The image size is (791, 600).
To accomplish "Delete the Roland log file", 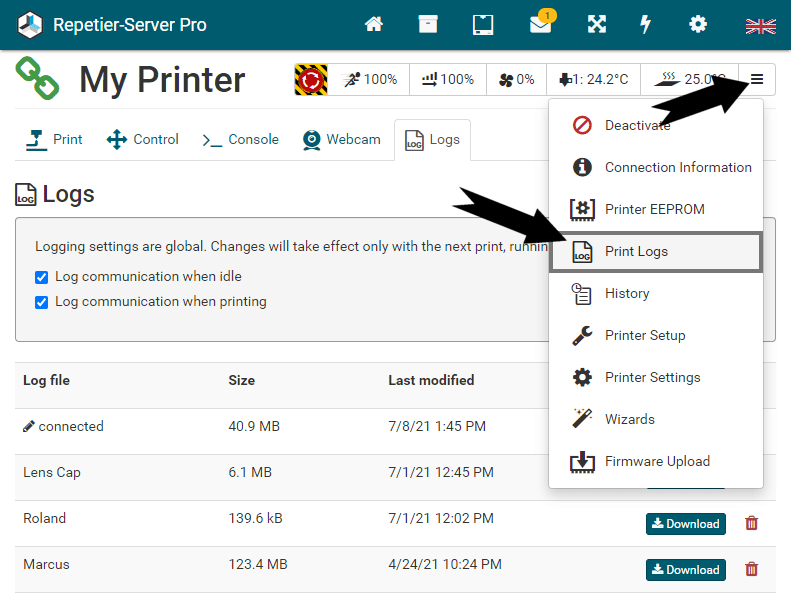I will click(x=752, y=523).
